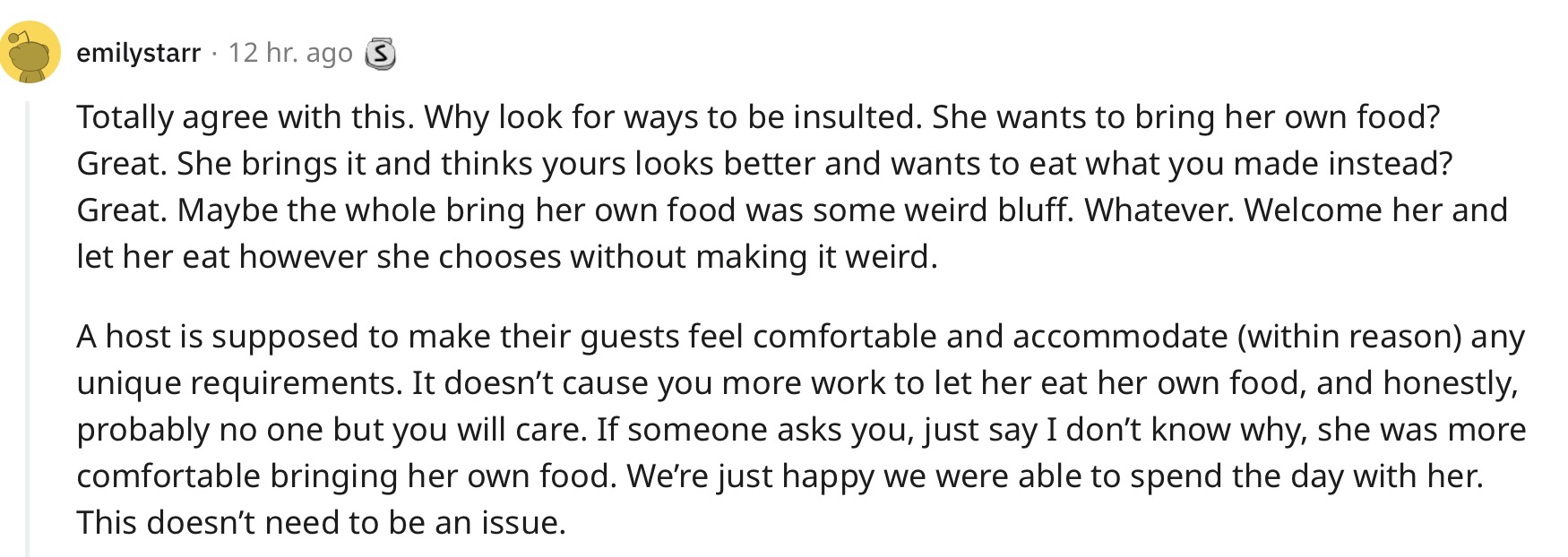
Task: Click the words "unique requirements." in paragraph two
Action: [240, 383]
